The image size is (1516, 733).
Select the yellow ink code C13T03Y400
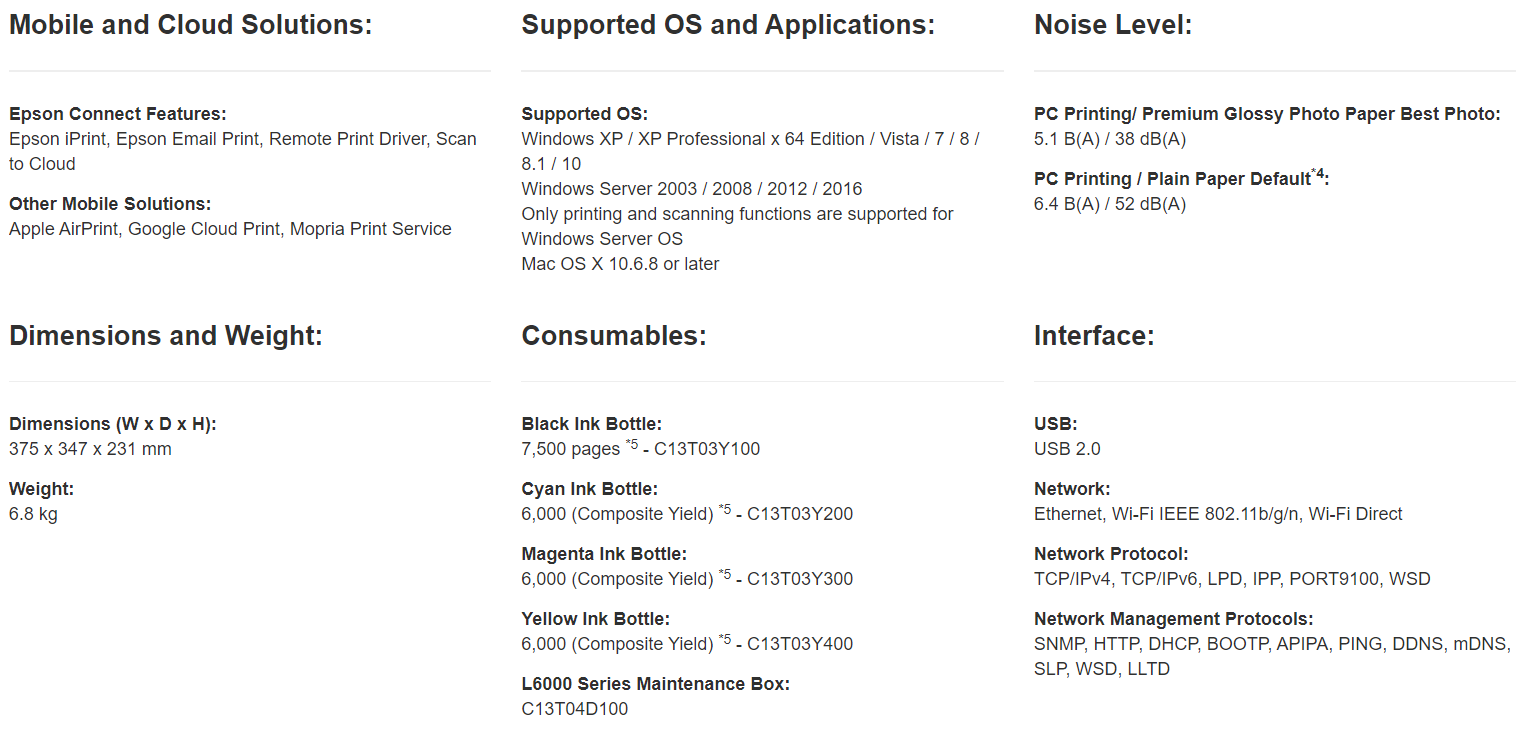(799, 644)
